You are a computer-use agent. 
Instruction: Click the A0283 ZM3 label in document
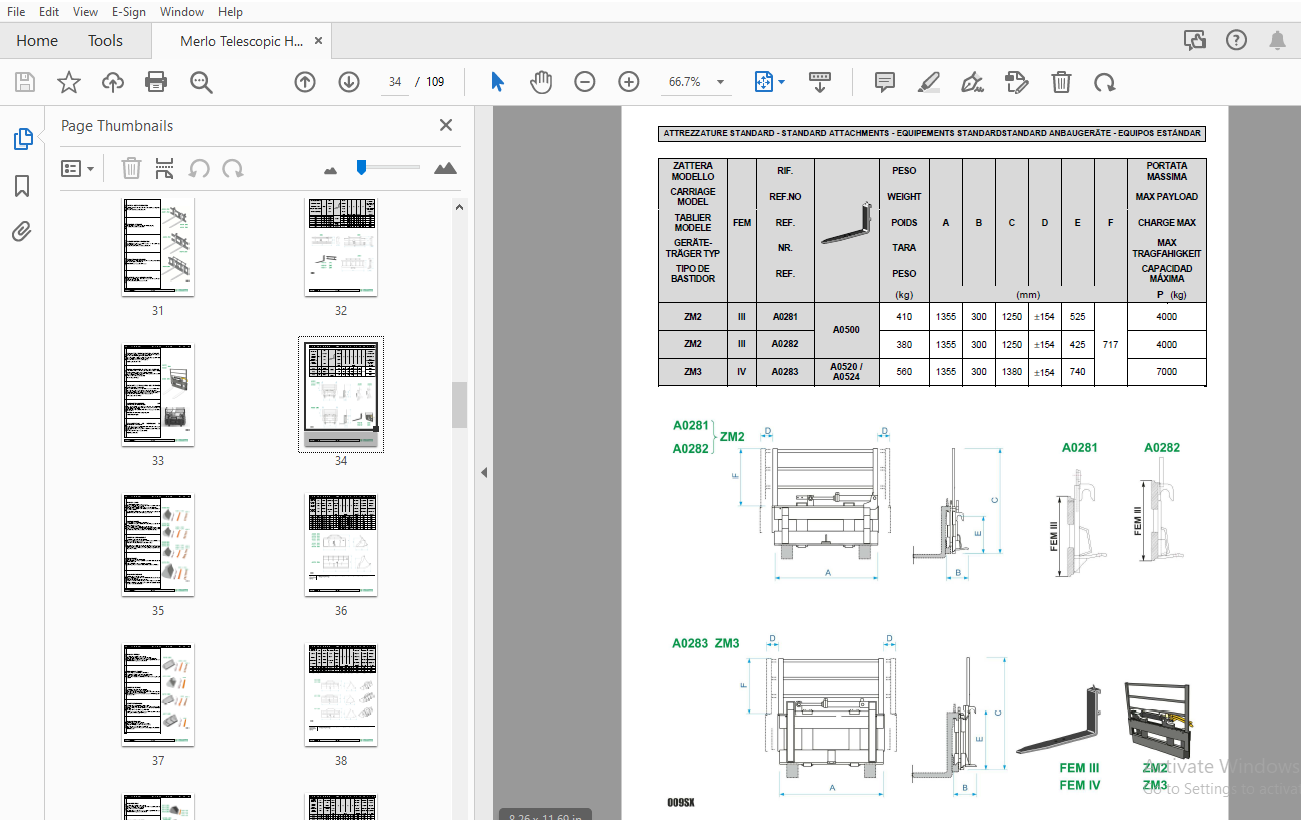click(705, 643)
